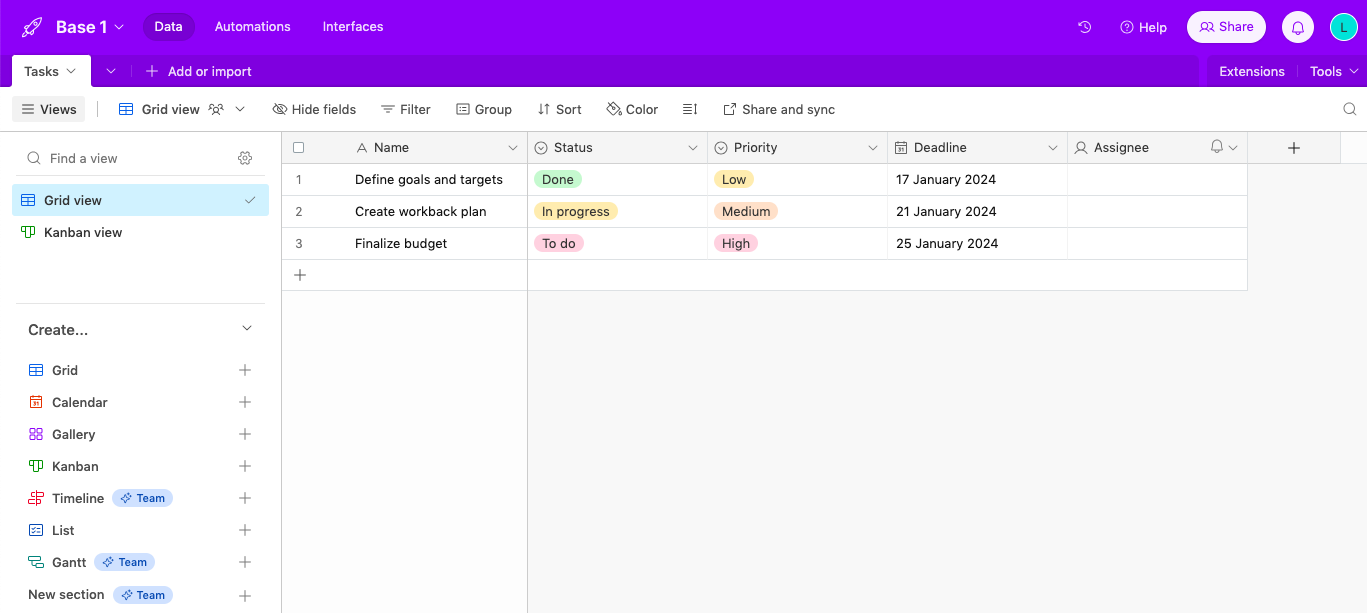Viewport: 1367px width, 613px height.
Task: Open the notifications bell
Action: (1297, 26)
